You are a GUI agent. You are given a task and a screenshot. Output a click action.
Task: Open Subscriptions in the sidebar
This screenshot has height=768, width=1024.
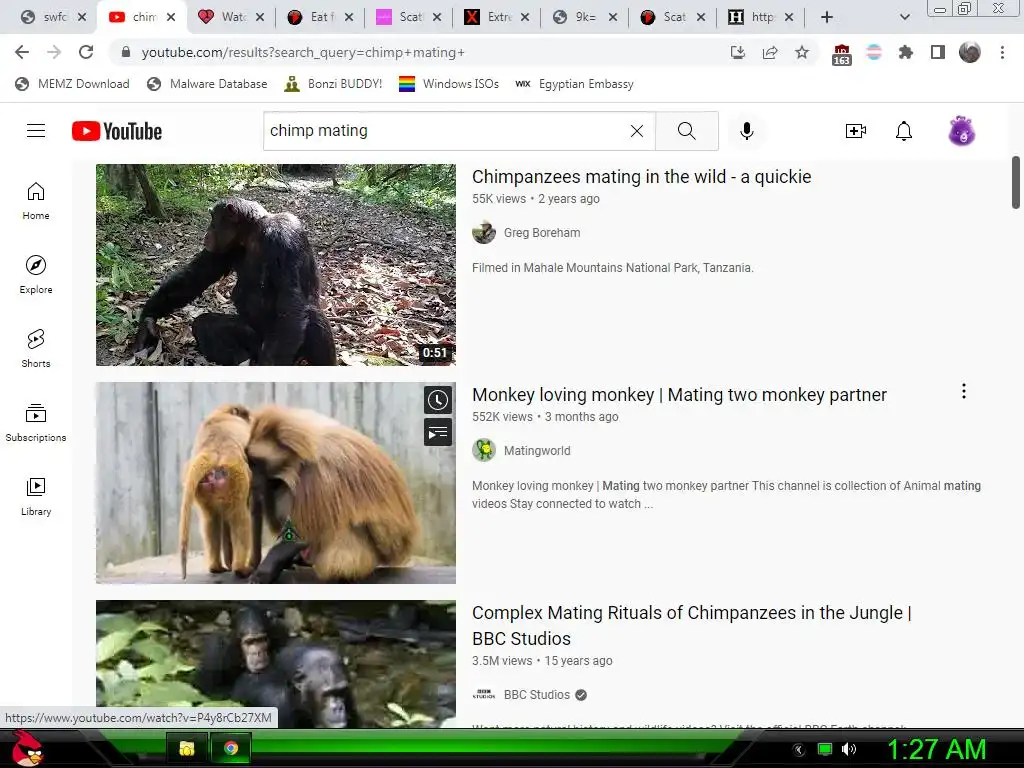36,423
